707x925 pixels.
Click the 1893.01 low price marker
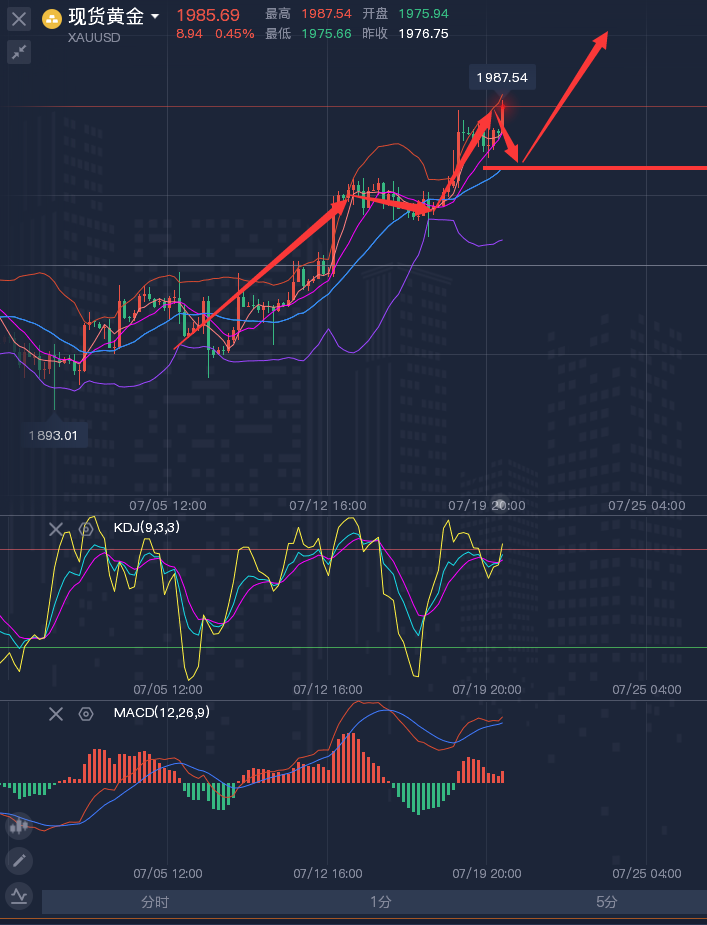click(57, 435)
